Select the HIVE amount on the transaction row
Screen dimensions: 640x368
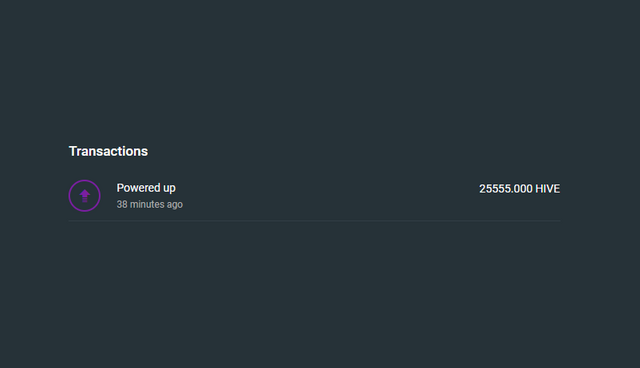[x=519, y=189]
